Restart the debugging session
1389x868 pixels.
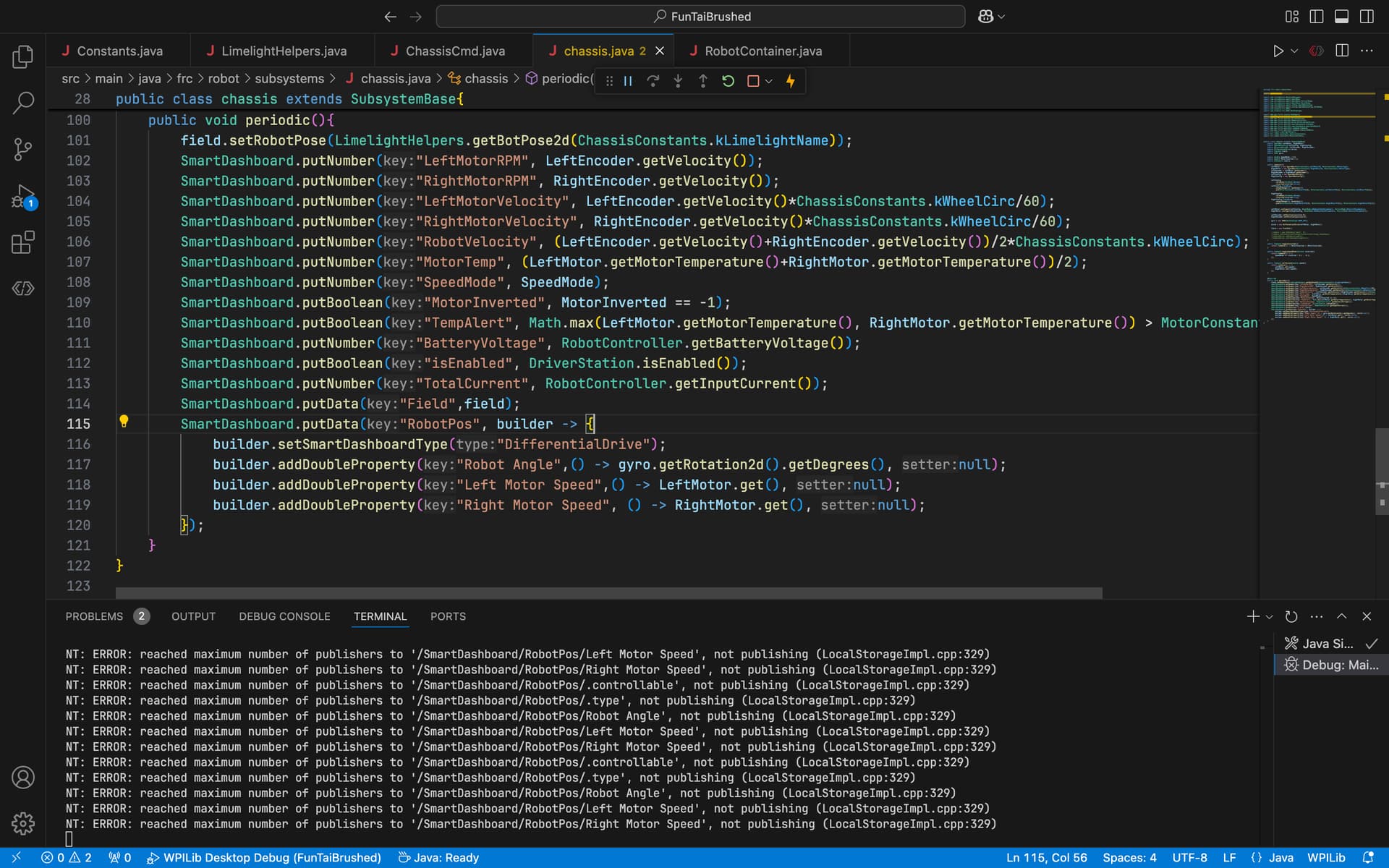pos(728,81)
